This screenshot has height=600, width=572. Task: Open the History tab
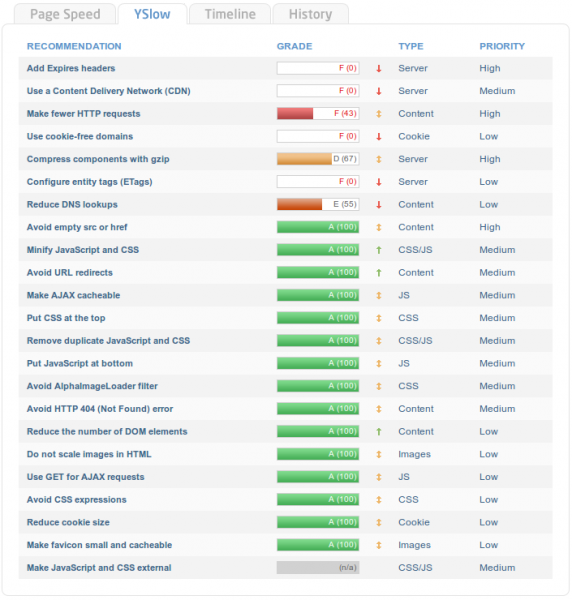[x=310, y=14]
